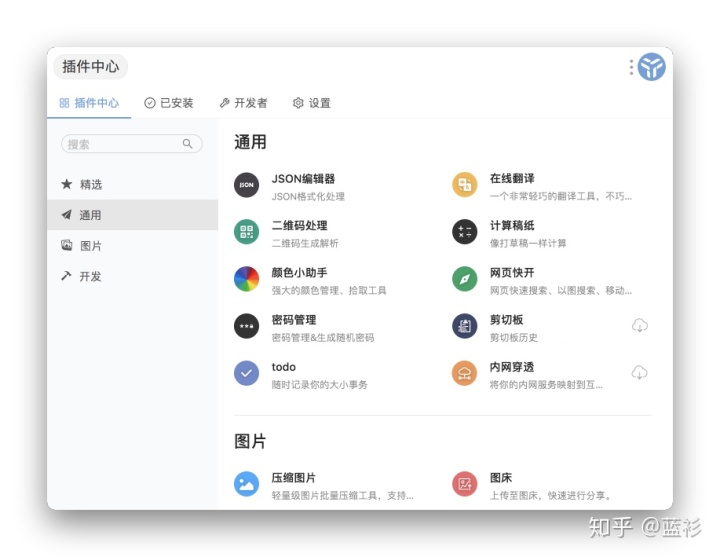Viewport: 720px width, 557px height.
Task: Open the three-dot more options menu
Action: (631, 67)
